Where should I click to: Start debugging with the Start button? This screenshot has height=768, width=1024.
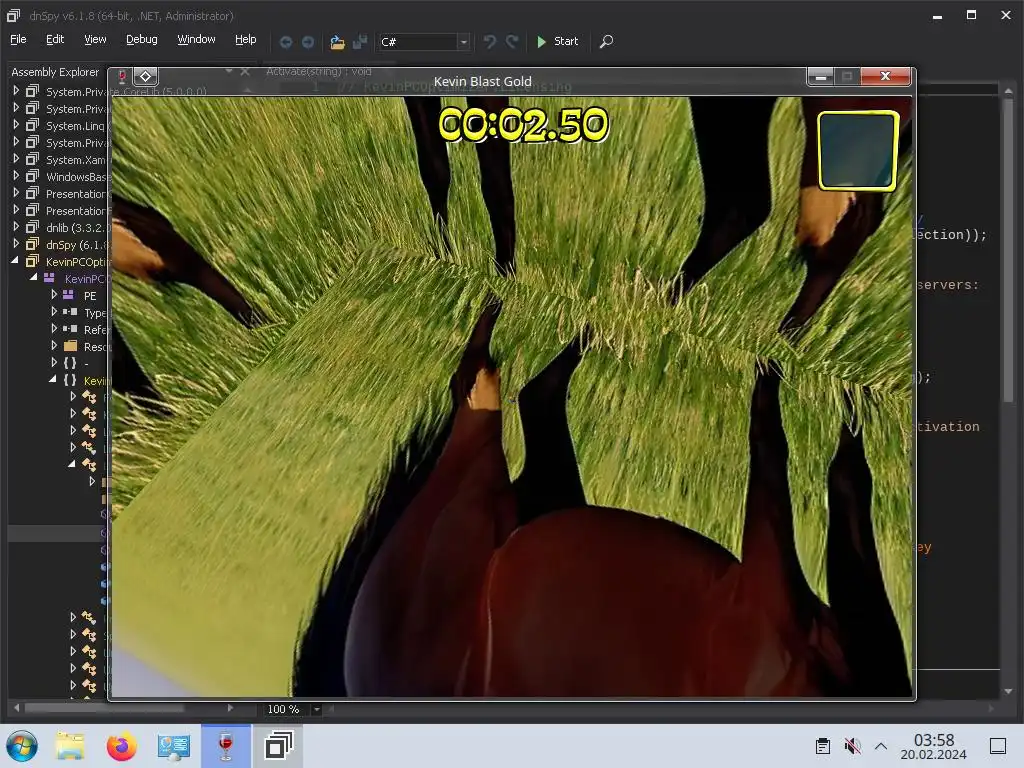click(557, 41)
